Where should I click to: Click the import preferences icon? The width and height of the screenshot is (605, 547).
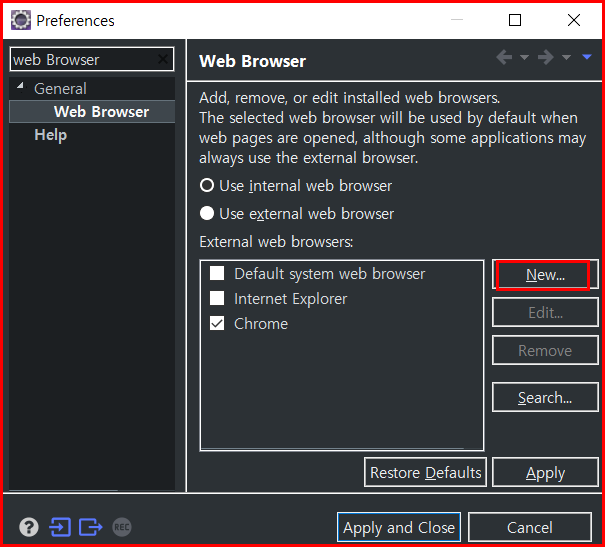click(x=60, y=527)
